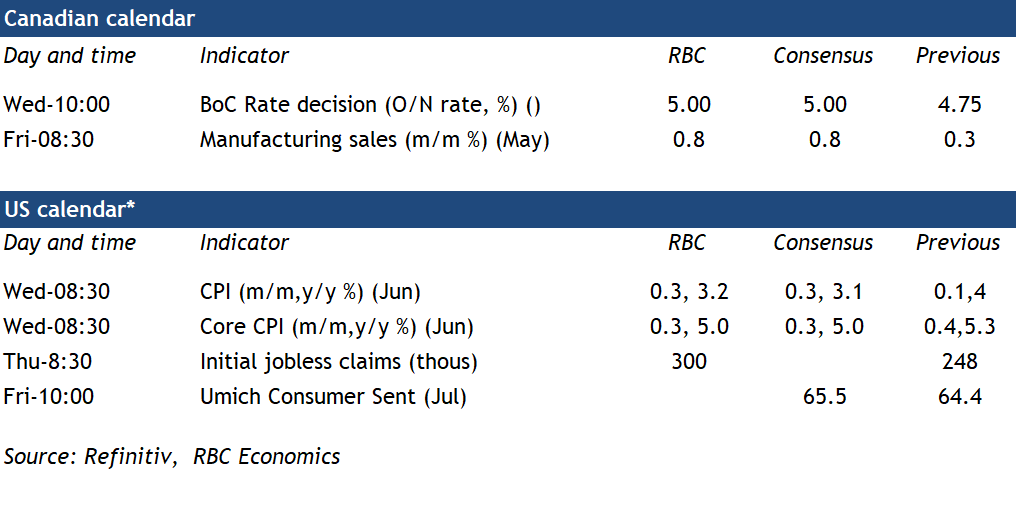1016x508 pixels.
Task: Click previous Manufacturing sales value 0.3
Action: tap(959, 140)
